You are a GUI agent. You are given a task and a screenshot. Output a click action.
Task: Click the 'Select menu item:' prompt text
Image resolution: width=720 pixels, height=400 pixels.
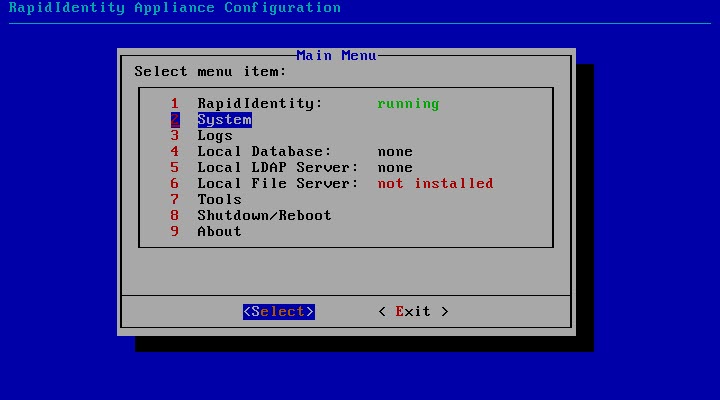coord(210,72)
